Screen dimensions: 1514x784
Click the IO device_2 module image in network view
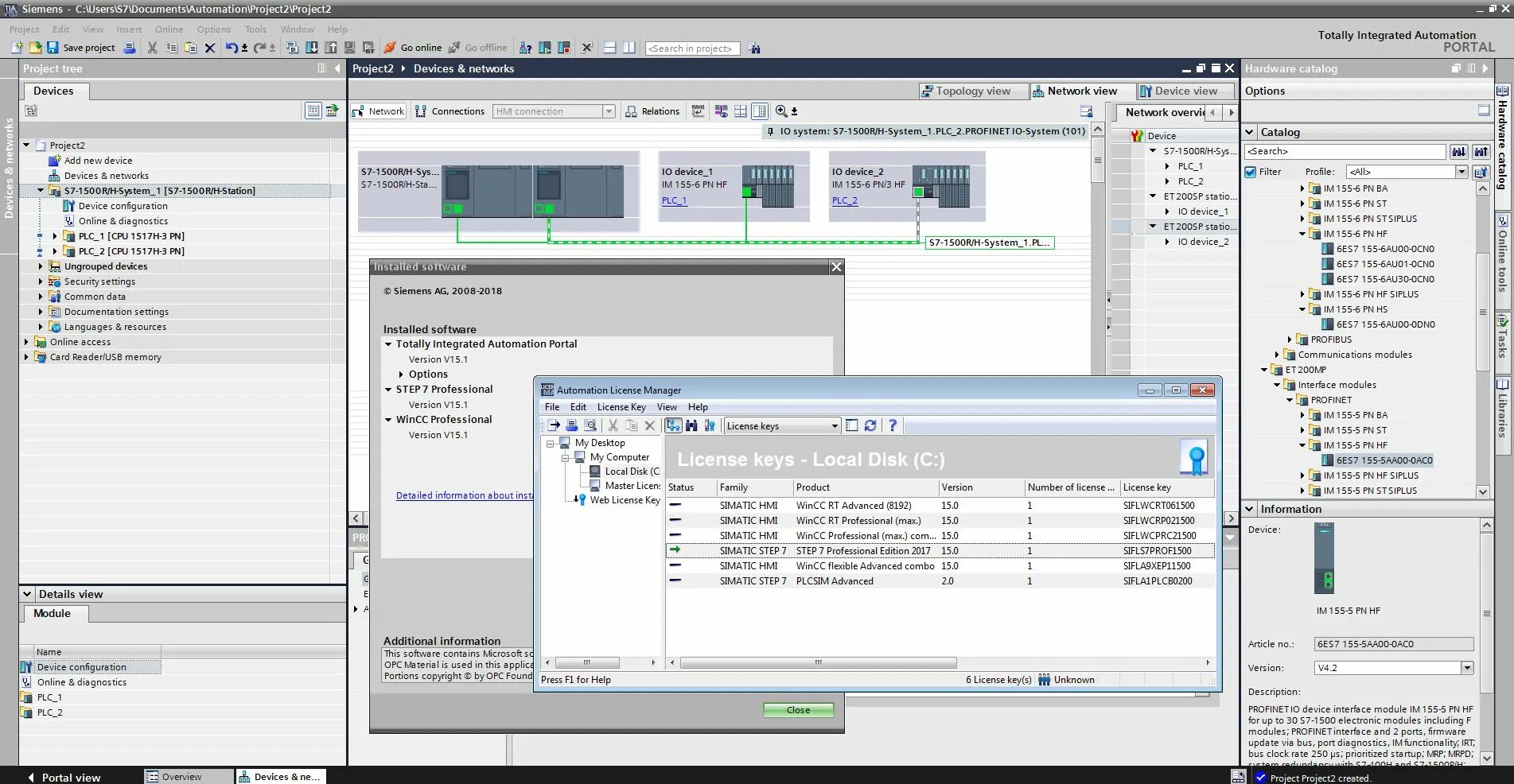click(941, 186)
